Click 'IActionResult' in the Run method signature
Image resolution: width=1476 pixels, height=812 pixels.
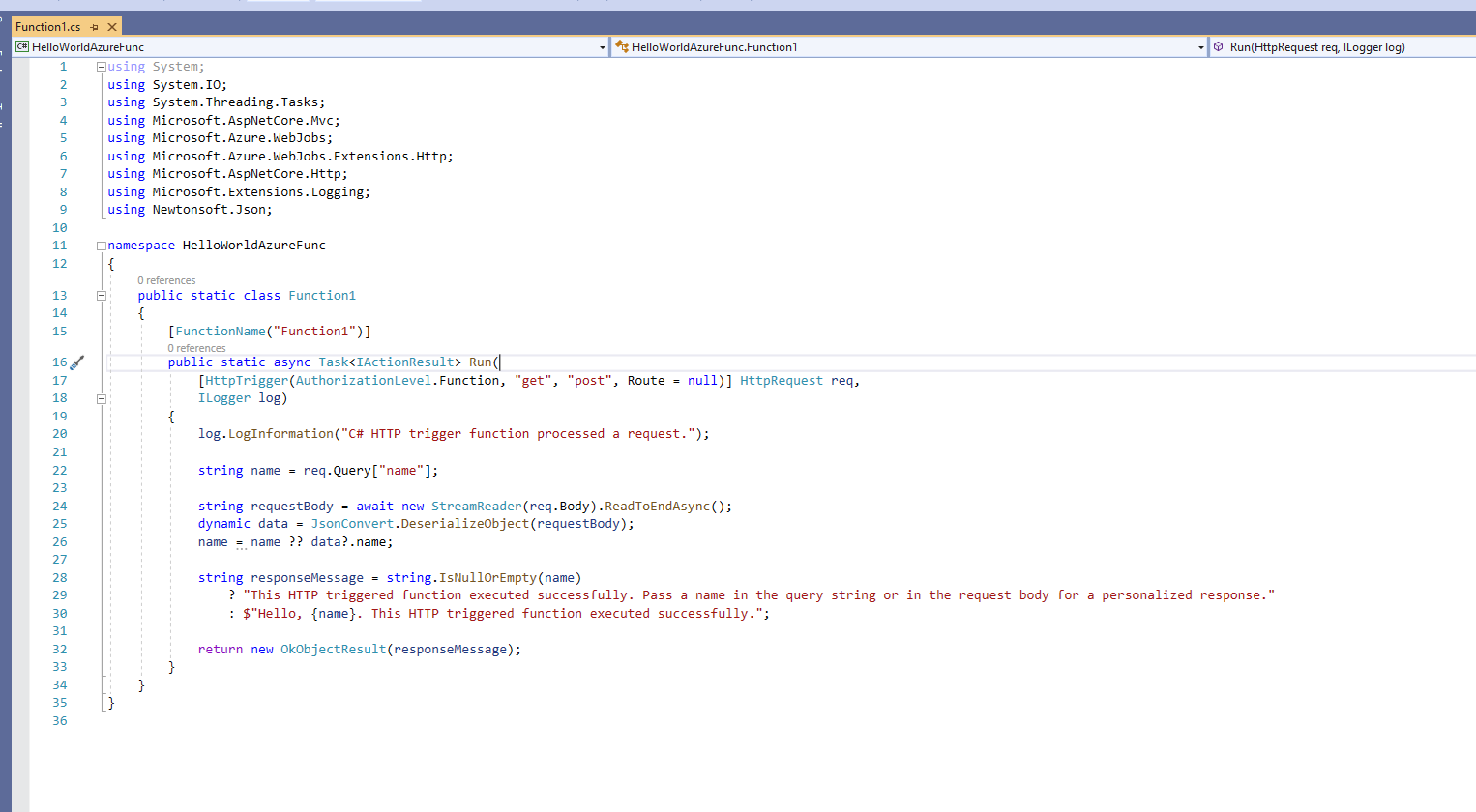pyautogui.click(x=405, y=362)
